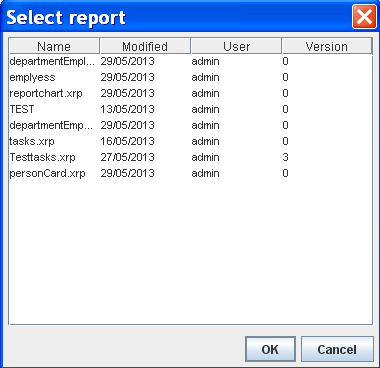Image resolution: width=380 pixels, height=368 pixels.
Task: Select the emplyess report row
Action: click(190, 77)
